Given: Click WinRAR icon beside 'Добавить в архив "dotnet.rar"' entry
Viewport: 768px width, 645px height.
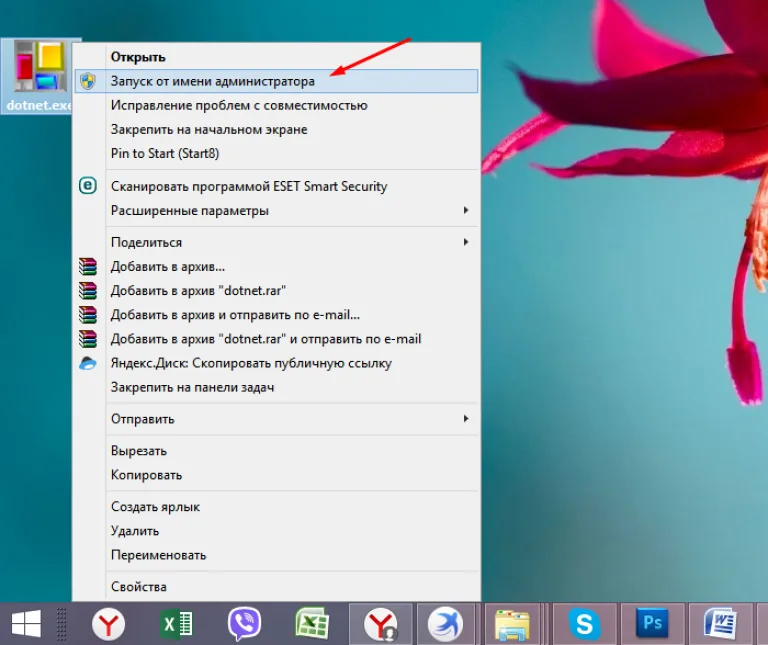Looking at the screenshot, I should click(88, 290).
